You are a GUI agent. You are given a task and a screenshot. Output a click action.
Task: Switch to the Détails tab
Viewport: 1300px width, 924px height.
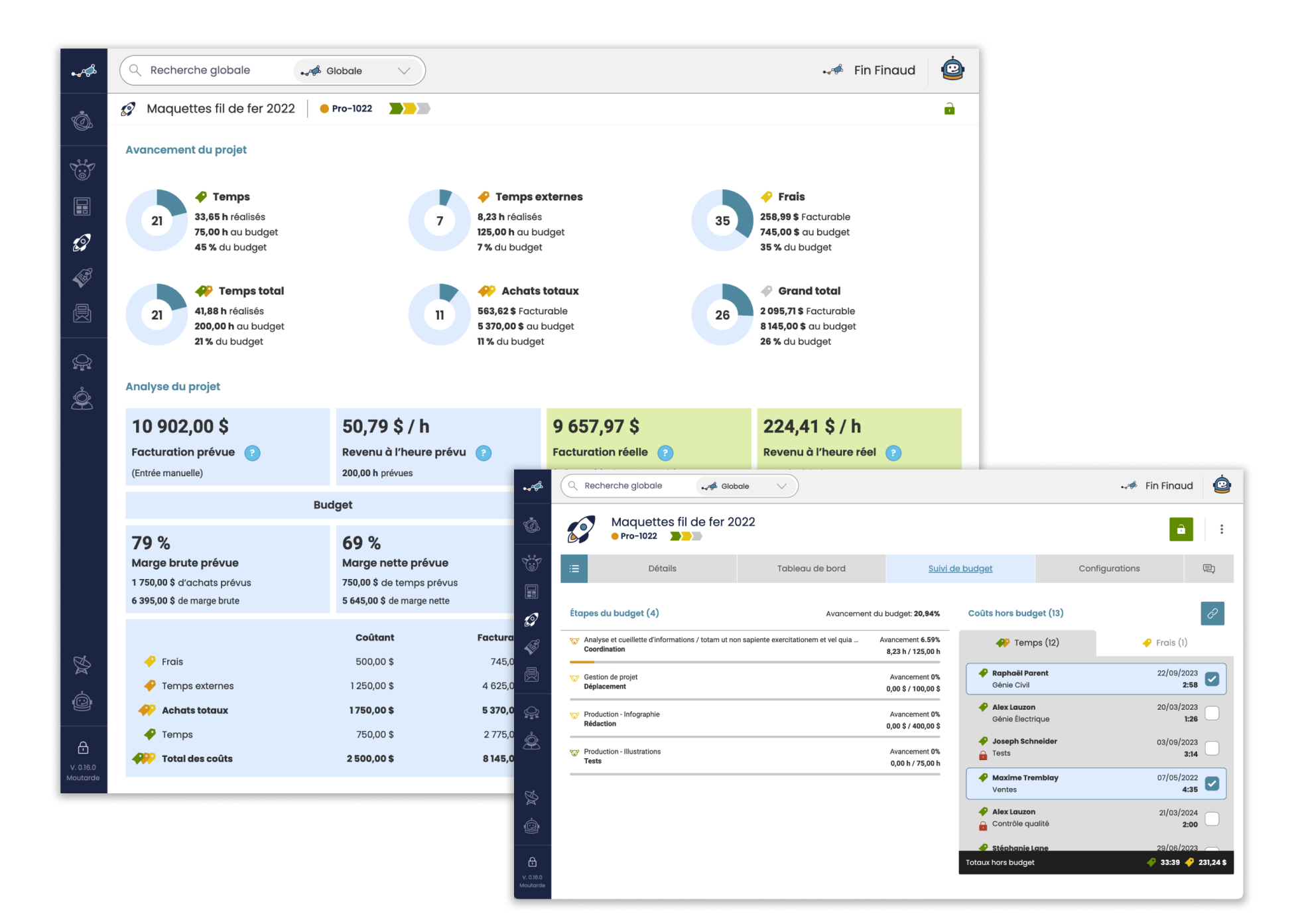(x=662, y=568)
